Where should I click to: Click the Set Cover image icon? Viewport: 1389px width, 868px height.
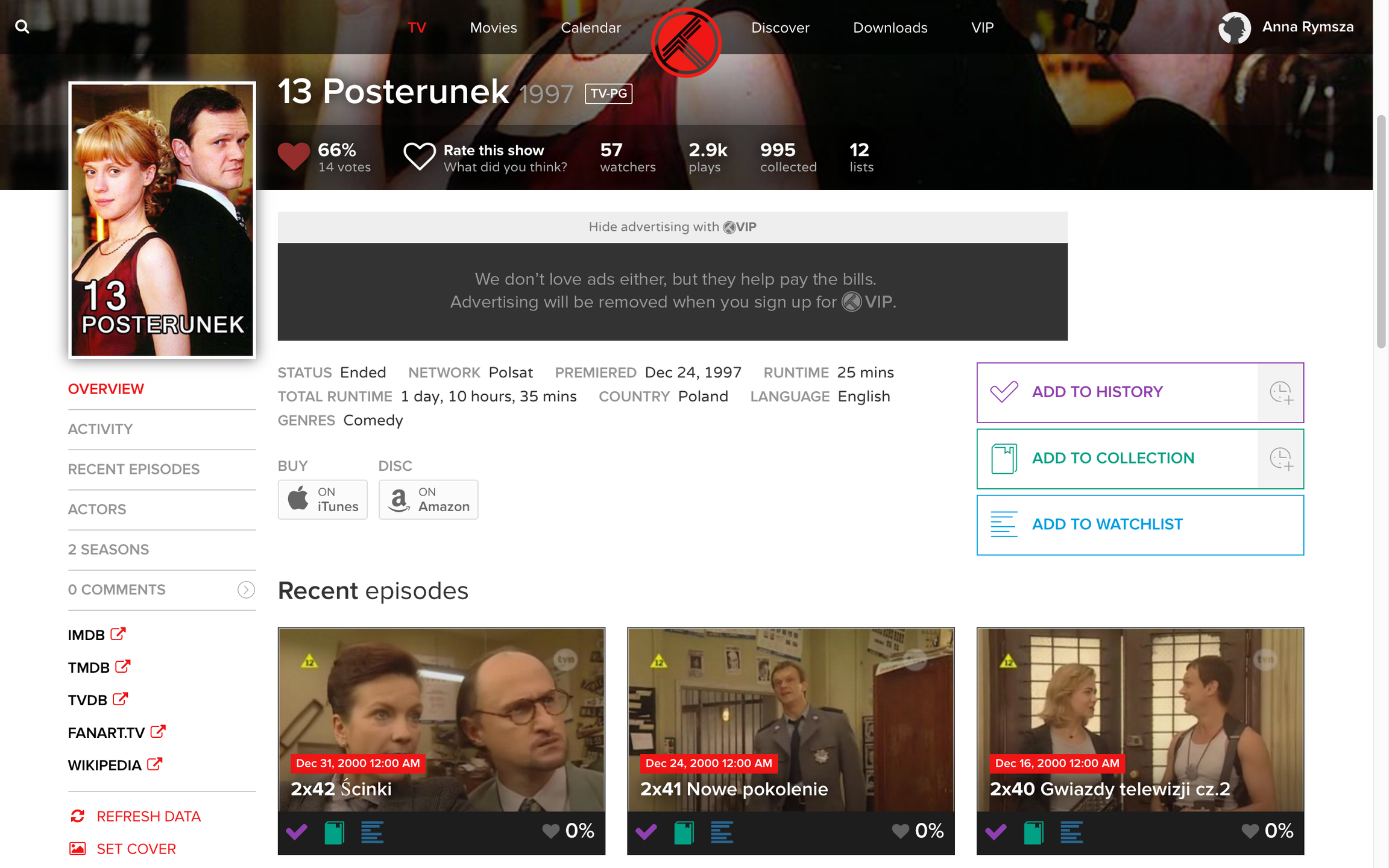pos(78,849)
